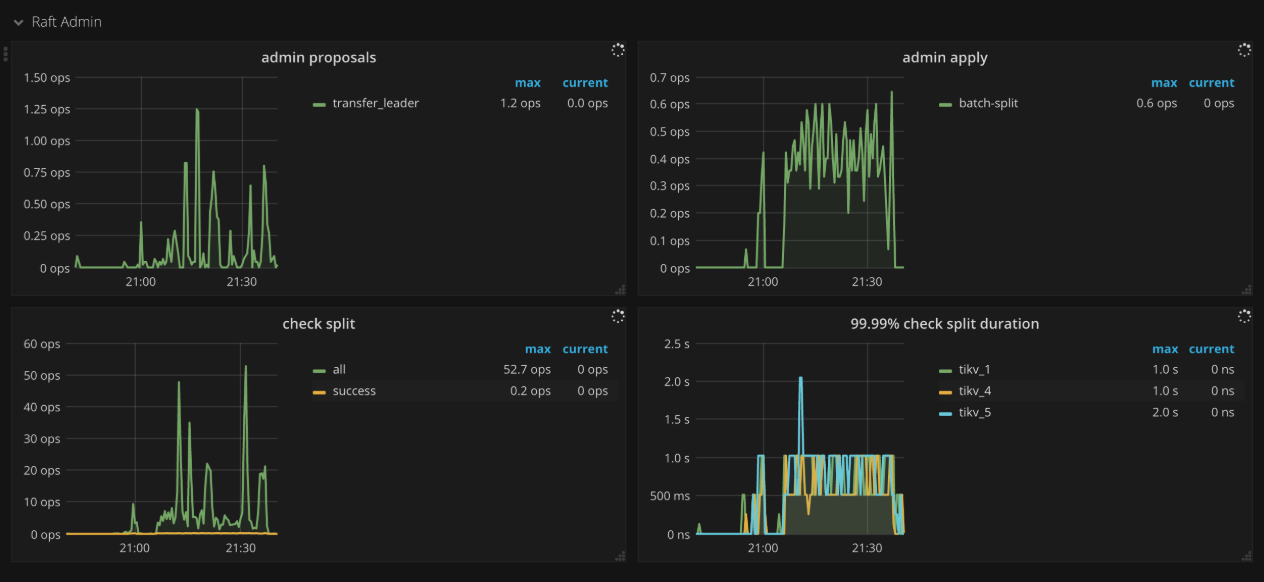
Task: Click the 99.99% check split duration title
Action: click(x=944, y=323)
